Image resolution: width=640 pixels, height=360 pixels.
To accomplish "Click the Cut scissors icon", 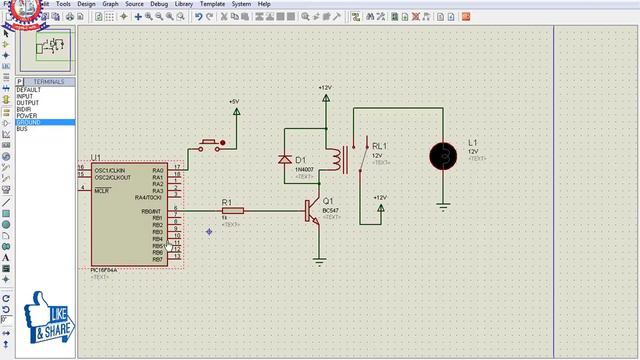I will coord(224,17).
